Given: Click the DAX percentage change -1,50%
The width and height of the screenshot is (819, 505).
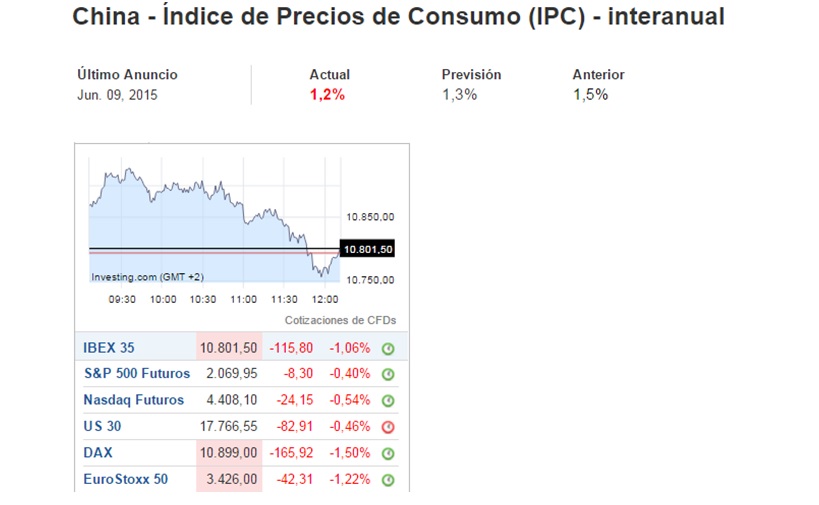Looking at the screenshot, I should pos(351,453).
